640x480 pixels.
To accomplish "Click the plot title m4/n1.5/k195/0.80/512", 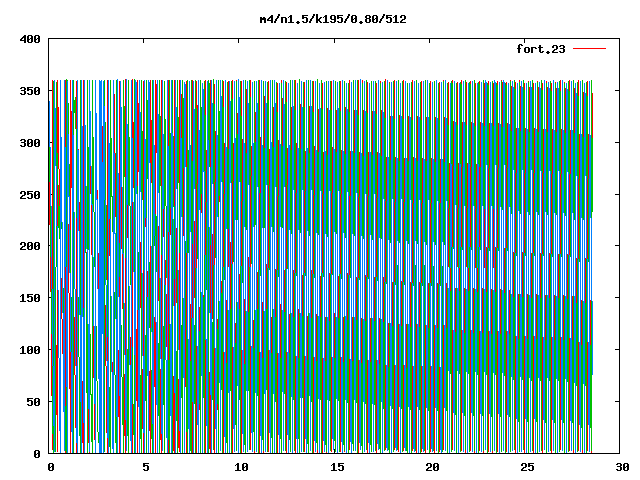I will click(333, 19).
